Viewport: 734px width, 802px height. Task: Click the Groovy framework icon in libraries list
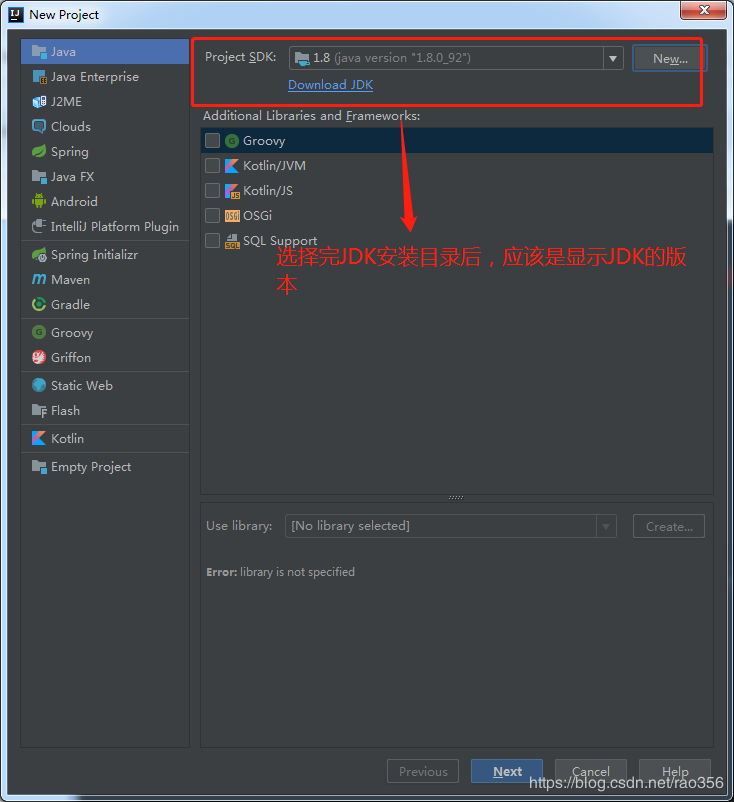[232, 141]
